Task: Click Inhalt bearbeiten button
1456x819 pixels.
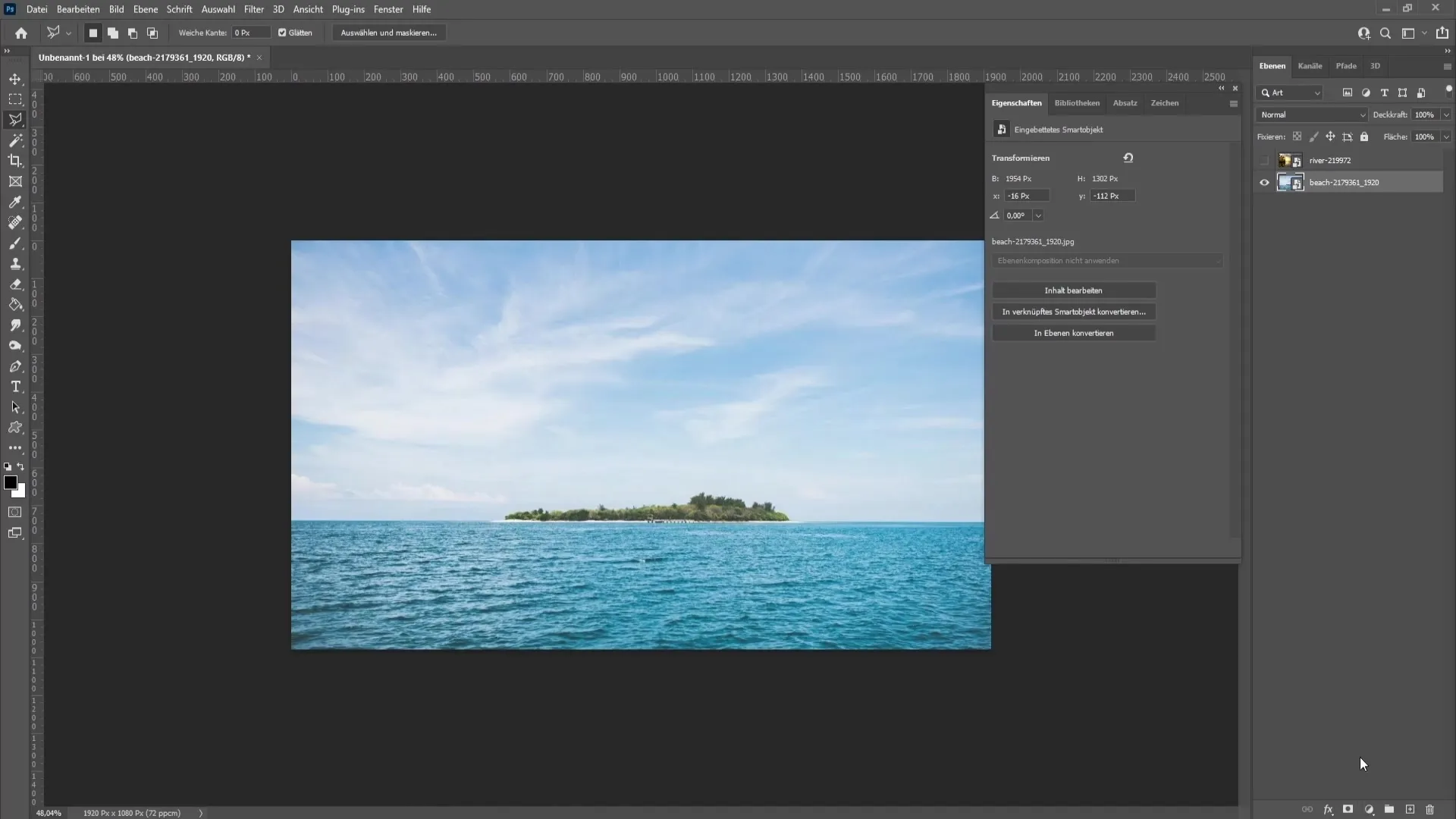Action: (x=1073, y=290)
